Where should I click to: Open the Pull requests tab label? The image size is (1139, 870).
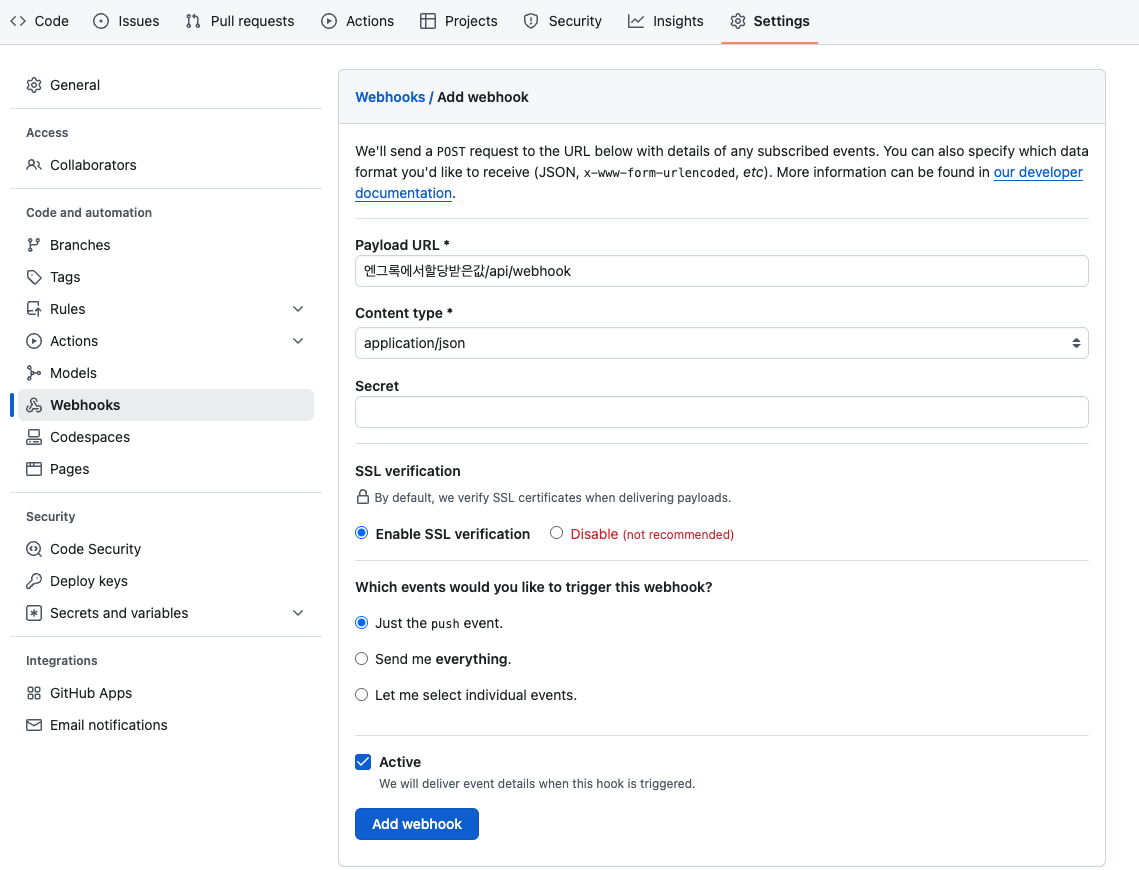[x=252, y=21]
